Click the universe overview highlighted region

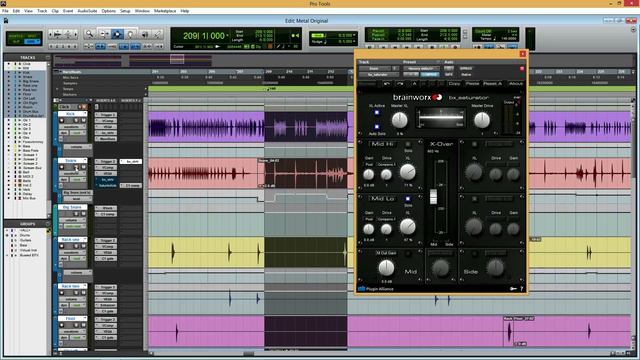[177, 60]
